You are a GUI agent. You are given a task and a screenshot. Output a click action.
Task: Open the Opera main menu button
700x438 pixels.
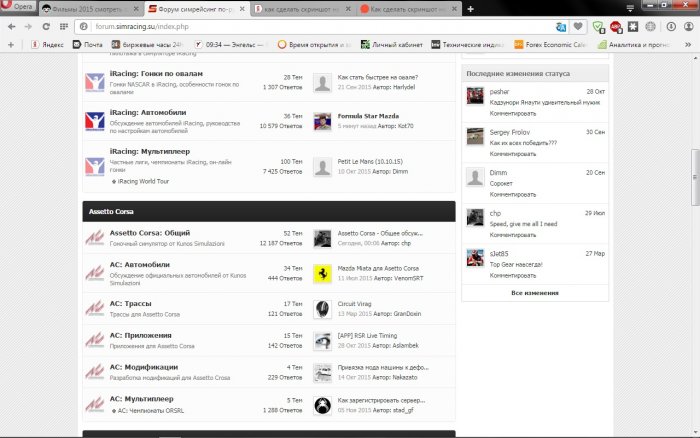[x=17, y=8]
